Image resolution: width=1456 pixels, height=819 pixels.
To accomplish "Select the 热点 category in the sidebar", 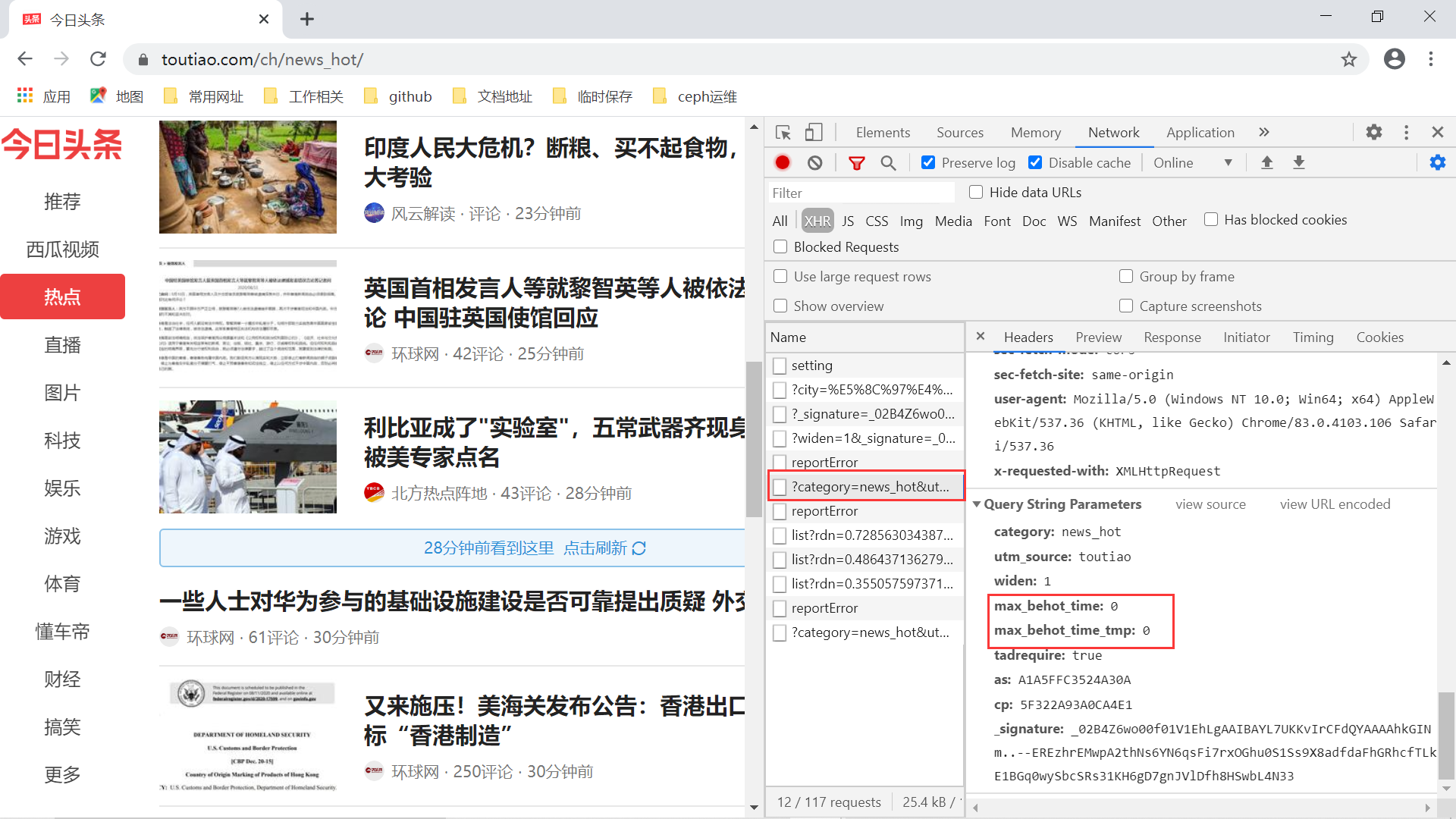I will coord(62,297).
